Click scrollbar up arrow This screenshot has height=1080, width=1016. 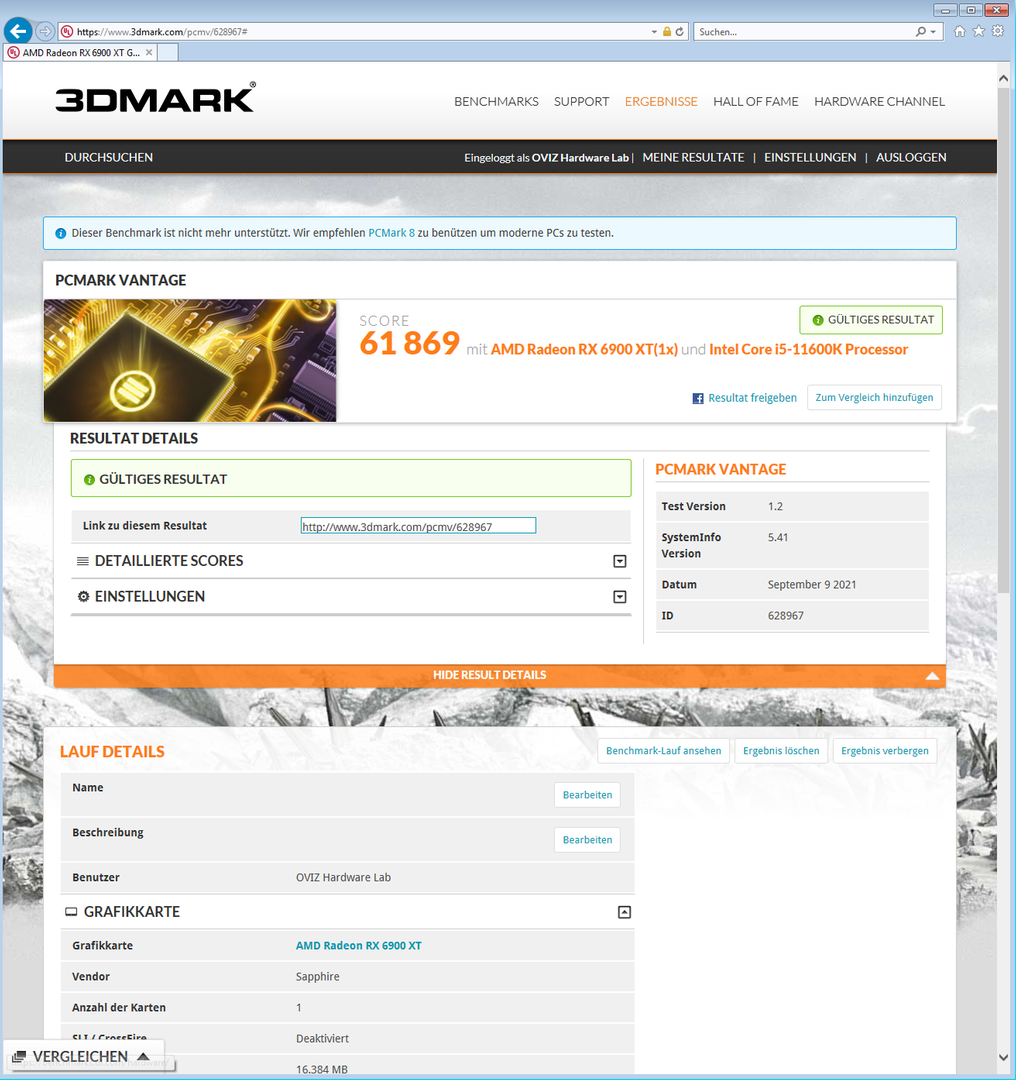point(1004,79)
